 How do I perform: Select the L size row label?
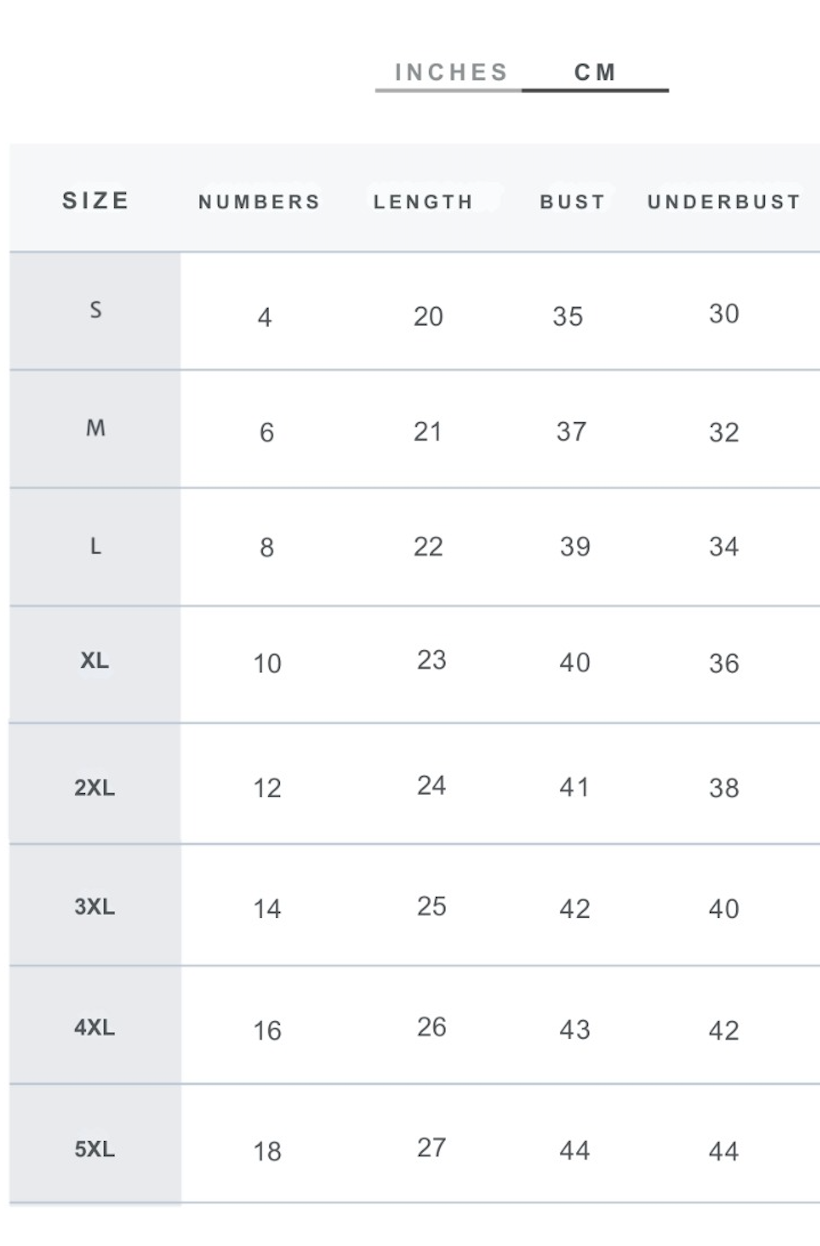(96, 546)
